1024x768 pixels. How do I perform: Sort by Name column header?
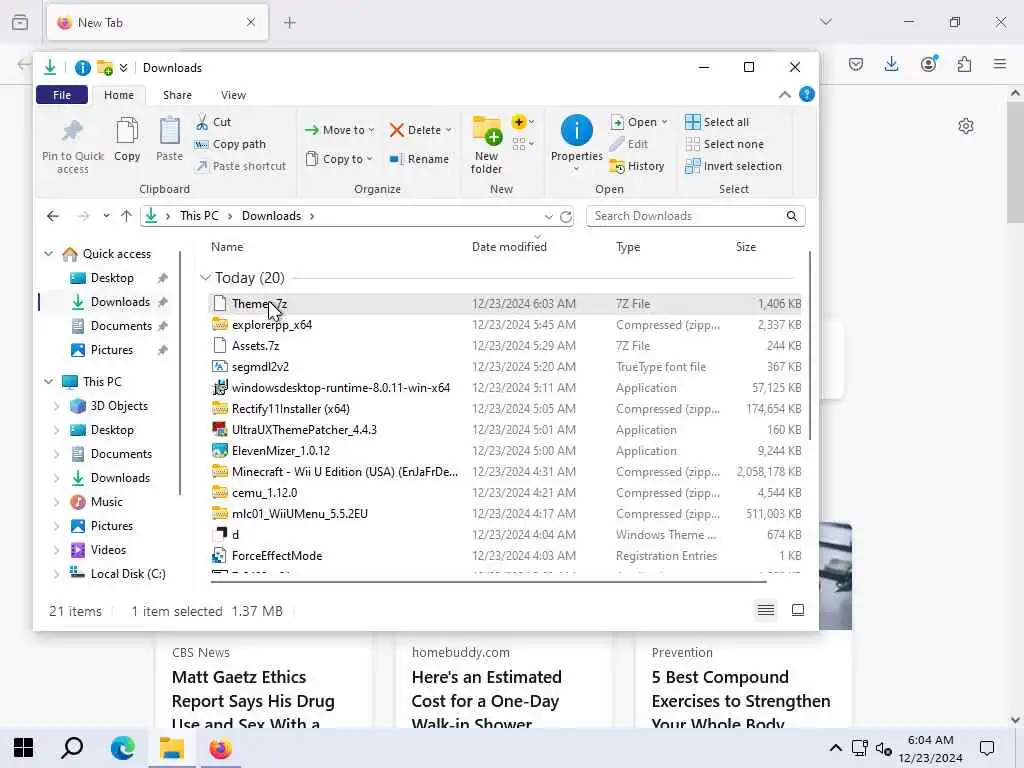click(227, 247)
